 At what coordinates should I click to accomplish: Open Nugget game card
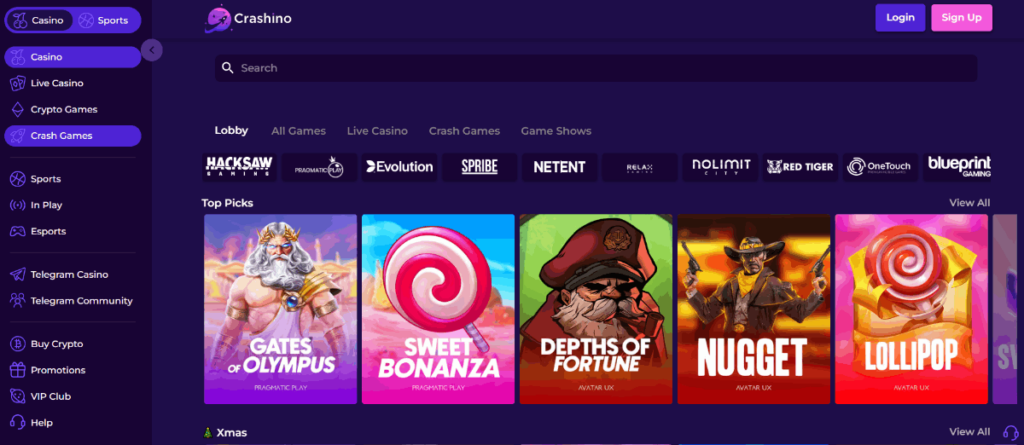coord(754,309)
